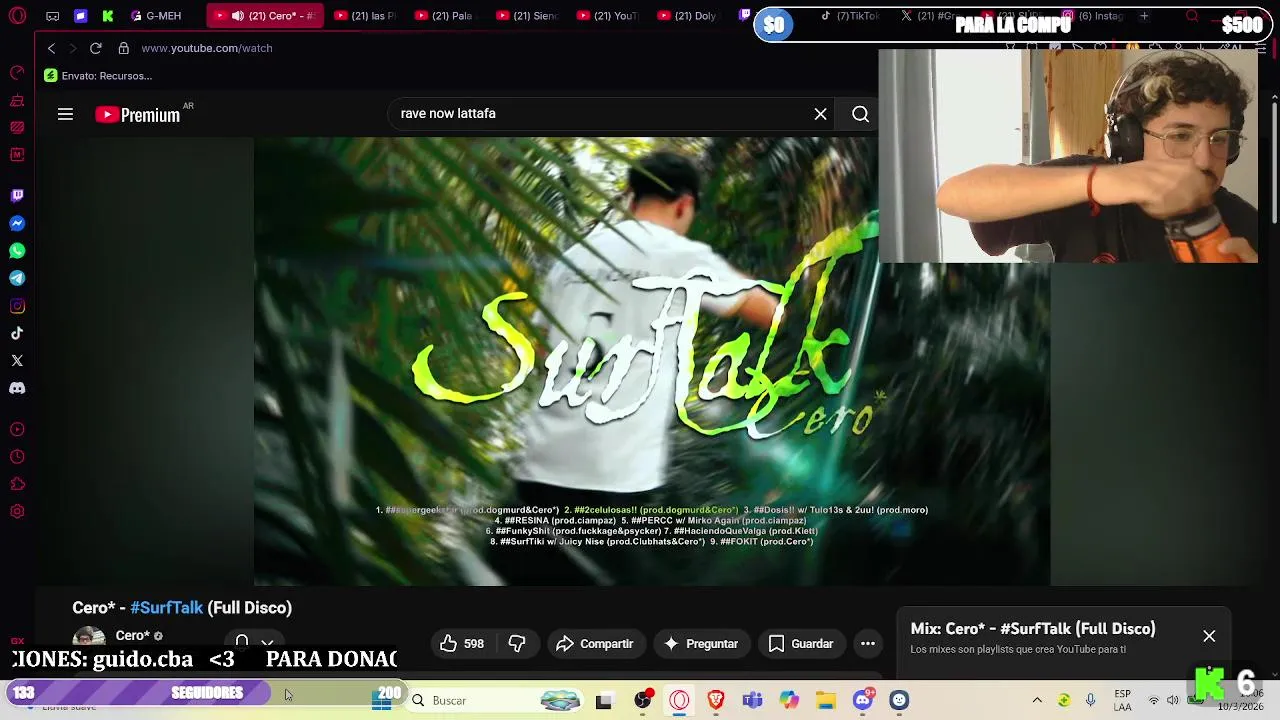The height and width of the screenshot is (720, 1280).
Task: Click the SurfTalk video player
Action: click(x=652, y=360)
